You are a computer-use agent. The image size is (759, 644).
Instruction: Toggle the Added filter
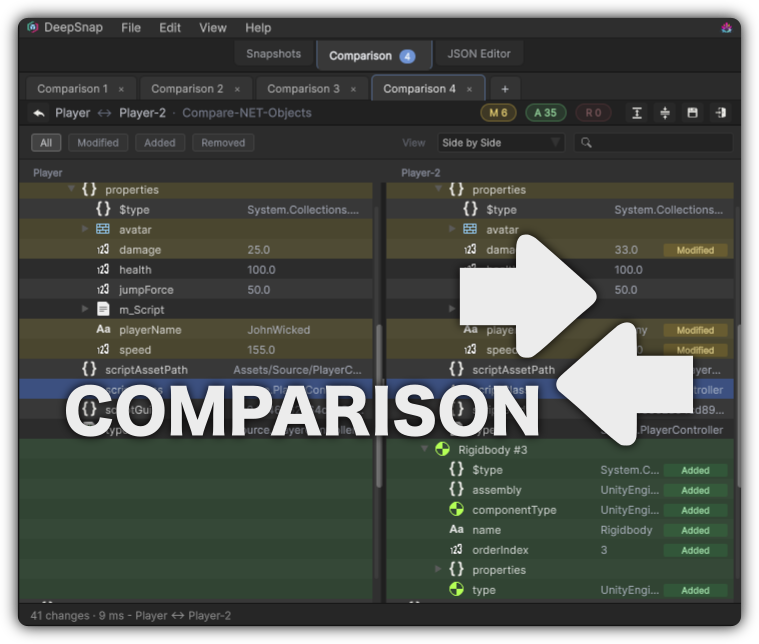tap(160, 143)
